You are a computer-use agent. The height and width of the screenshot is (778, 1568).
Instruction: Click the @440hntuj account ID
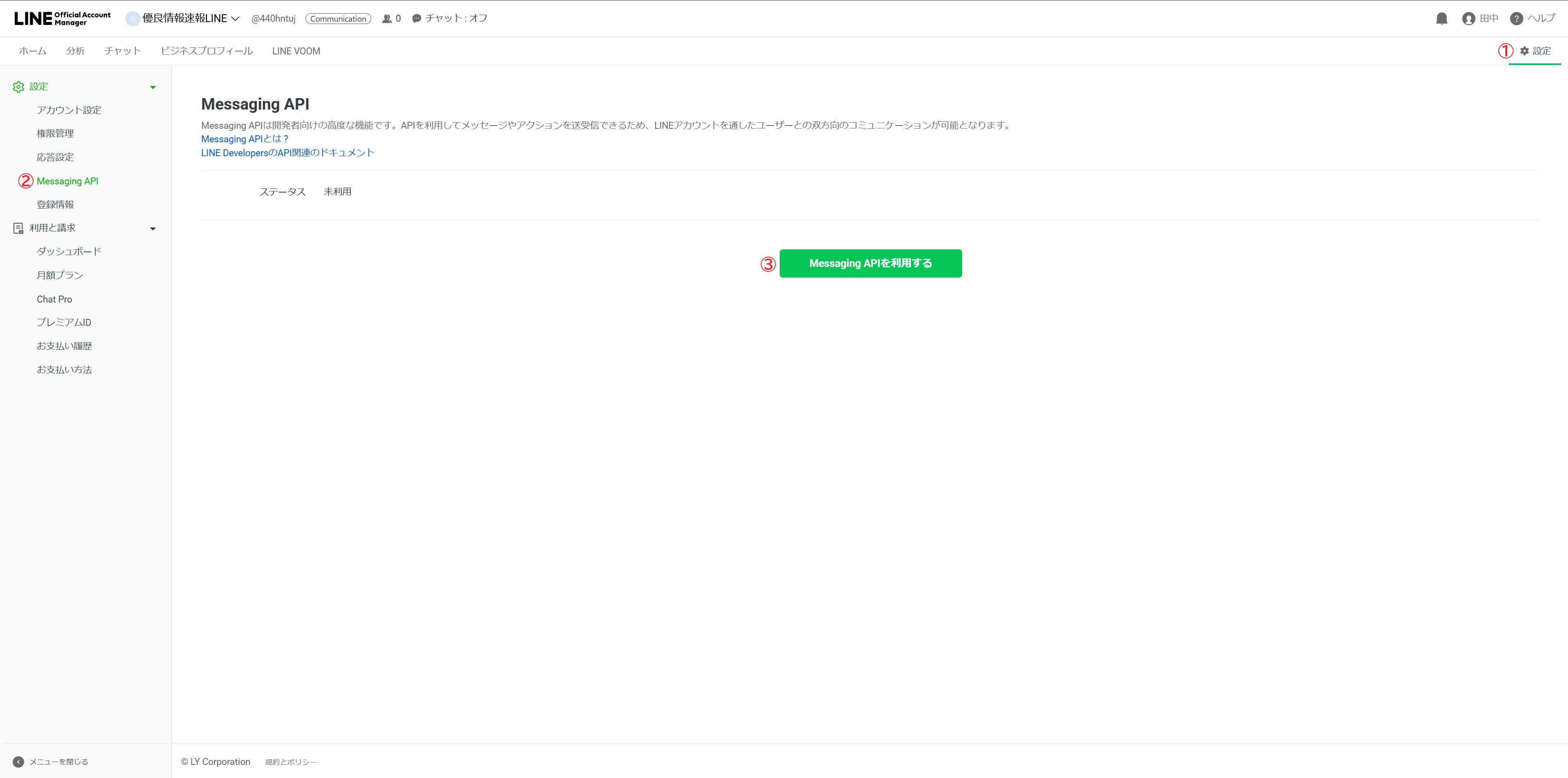(x=273, y=19)
